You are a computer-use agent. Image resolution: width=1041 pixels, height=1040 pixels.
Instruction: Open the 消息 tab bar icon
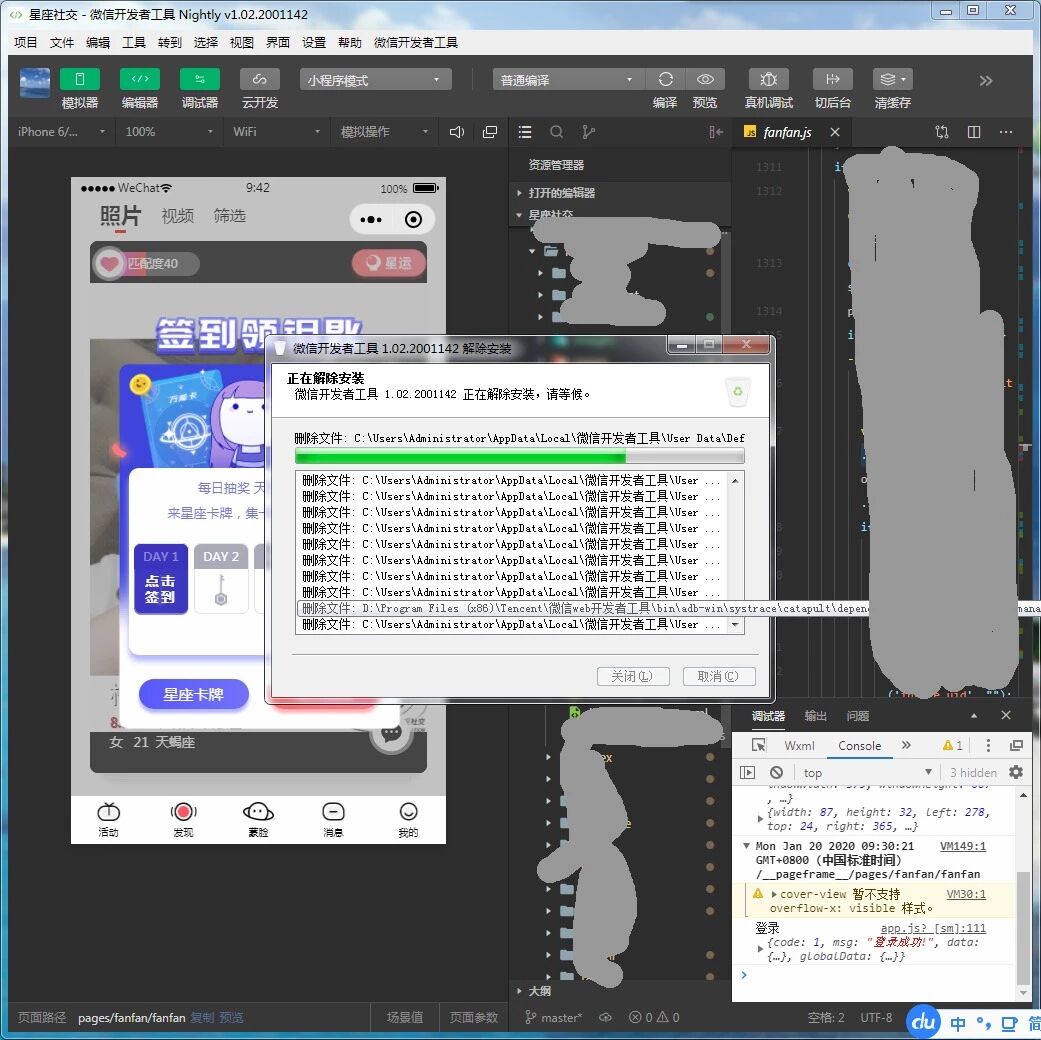(x=333, y=818)
